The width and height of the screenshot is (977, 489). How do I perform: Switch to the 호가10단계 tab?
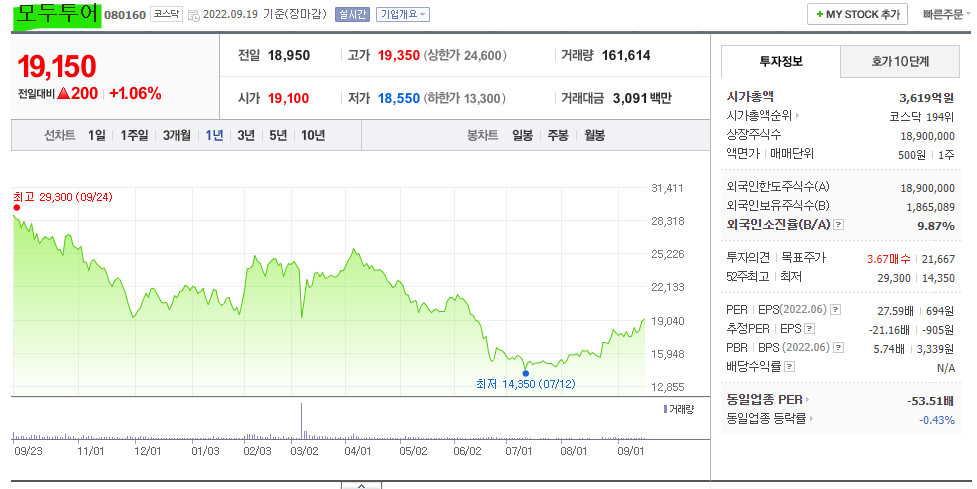coord(900,61)
